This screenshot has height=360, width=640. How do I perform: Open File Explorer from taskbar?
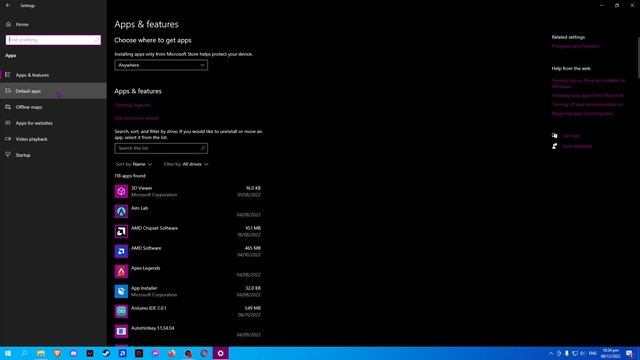(41, 353)
